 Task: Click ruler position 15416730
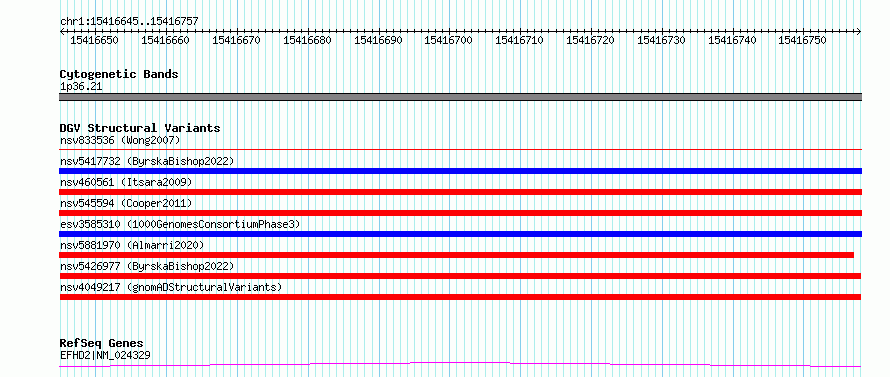661,40
